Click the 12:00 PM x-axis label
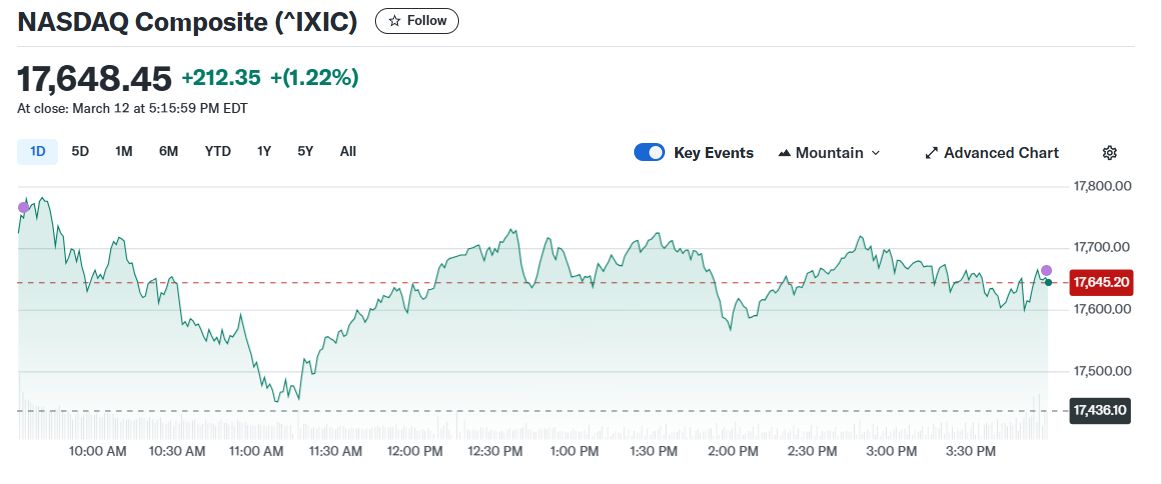 click(416, 451)
